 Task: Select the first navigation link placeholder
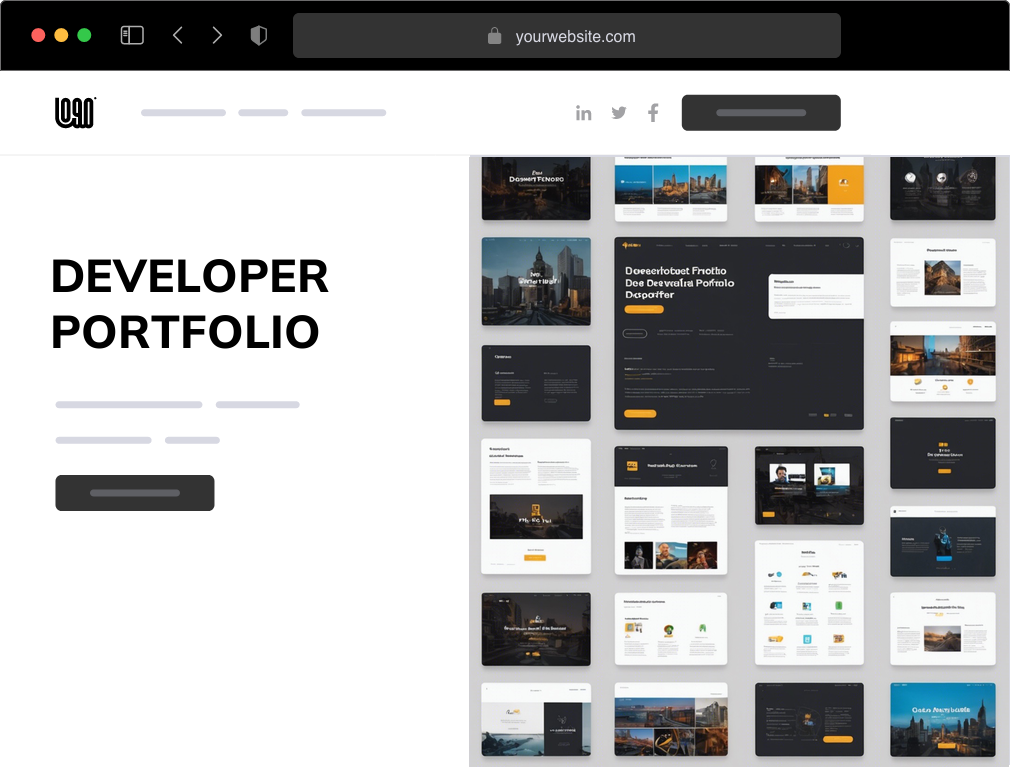(x=183, y=112)
